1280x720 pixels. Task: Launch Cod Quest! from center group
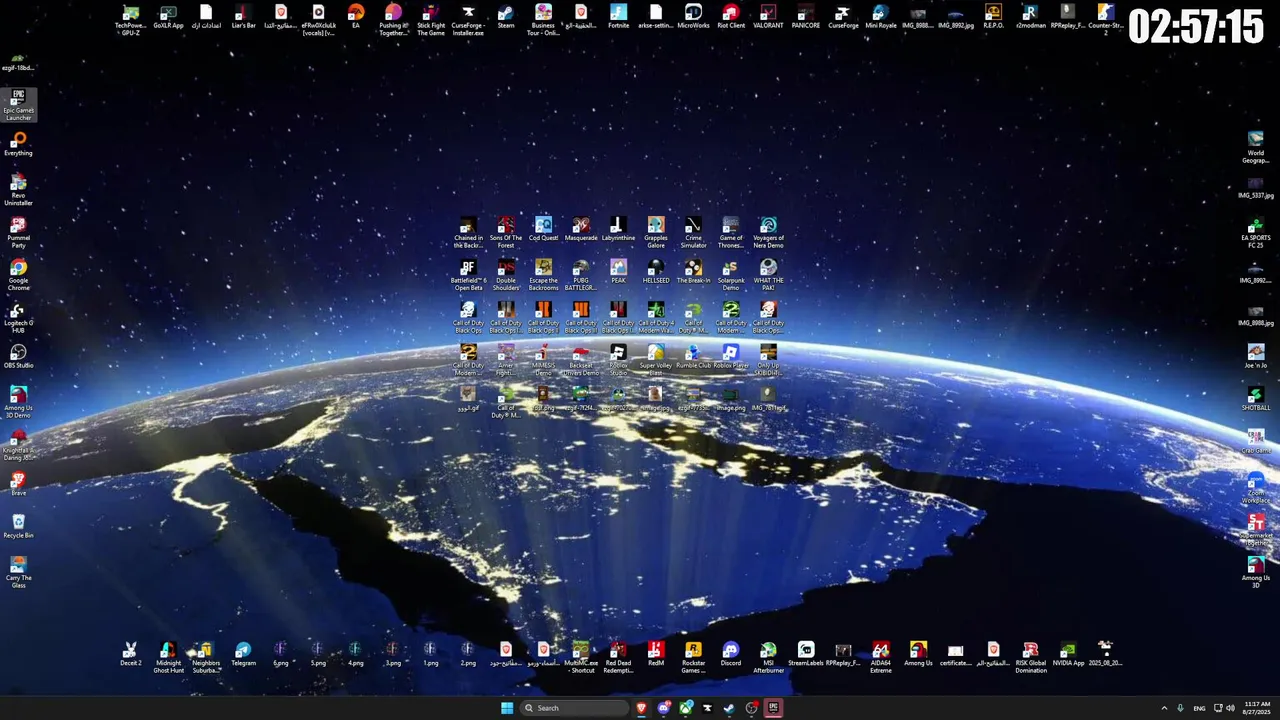point(543,229)
